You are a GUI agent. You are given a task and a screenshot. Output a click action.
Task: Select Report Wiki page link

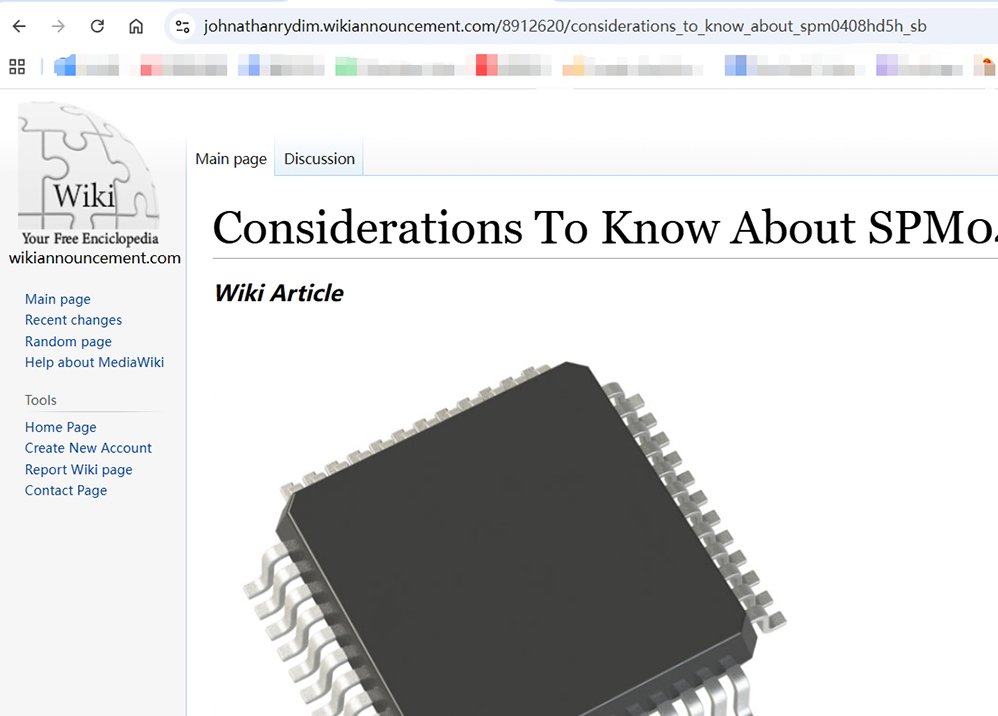pos(78,469)
